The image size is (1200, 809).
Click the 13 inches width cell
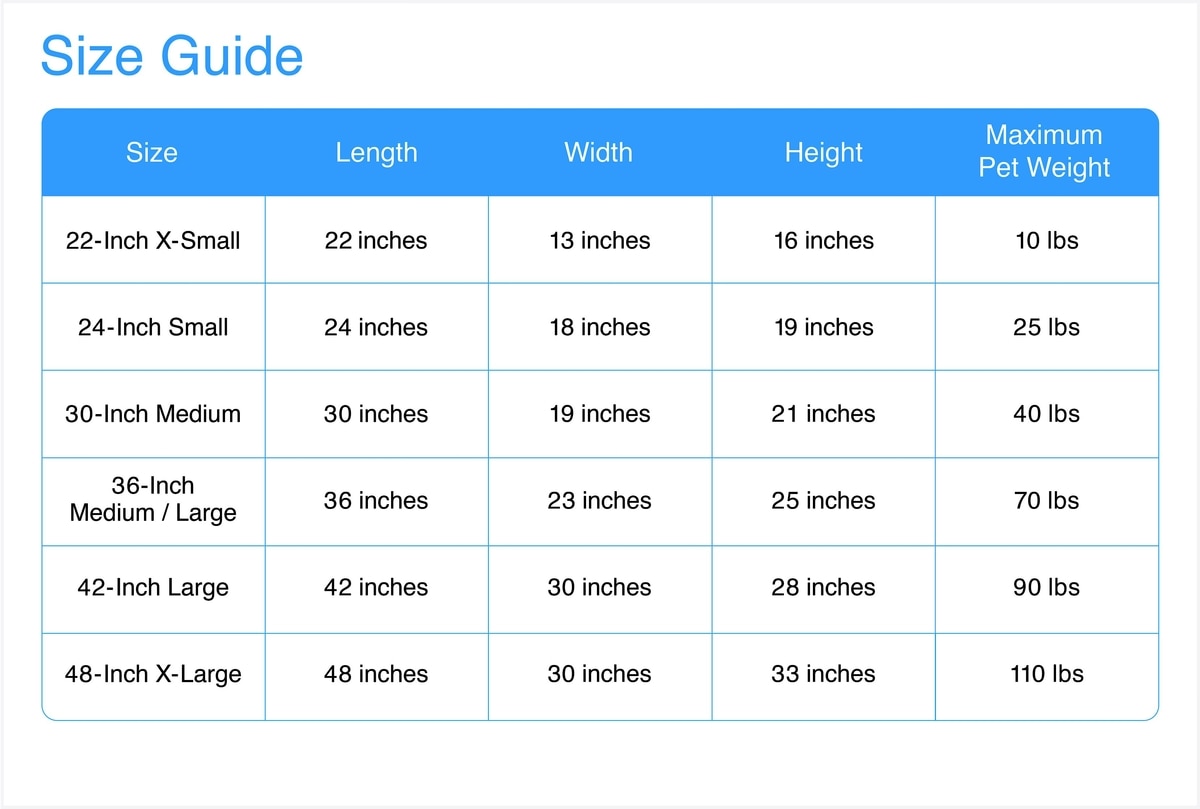599,241
